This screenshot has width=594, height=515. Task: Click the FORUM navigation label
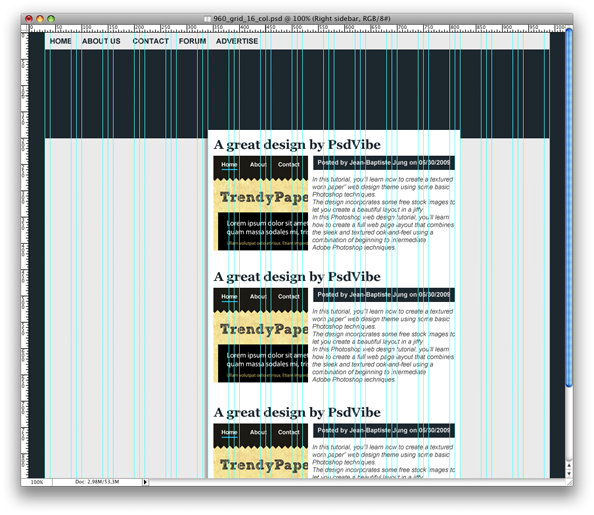click(x=192, y=41)
